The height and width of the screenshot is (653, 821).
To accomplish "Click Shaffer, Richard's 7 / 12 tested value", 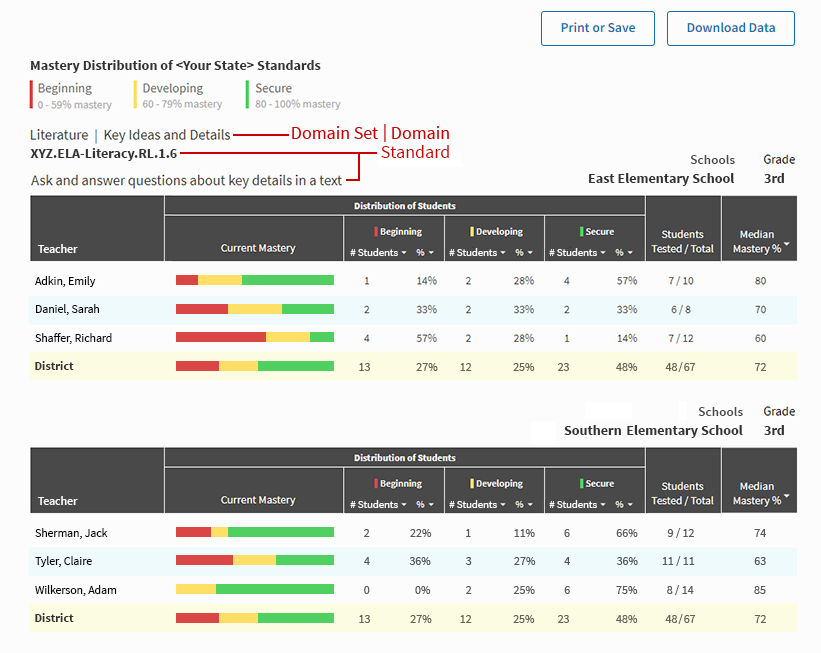I will [x=681, y=338].
